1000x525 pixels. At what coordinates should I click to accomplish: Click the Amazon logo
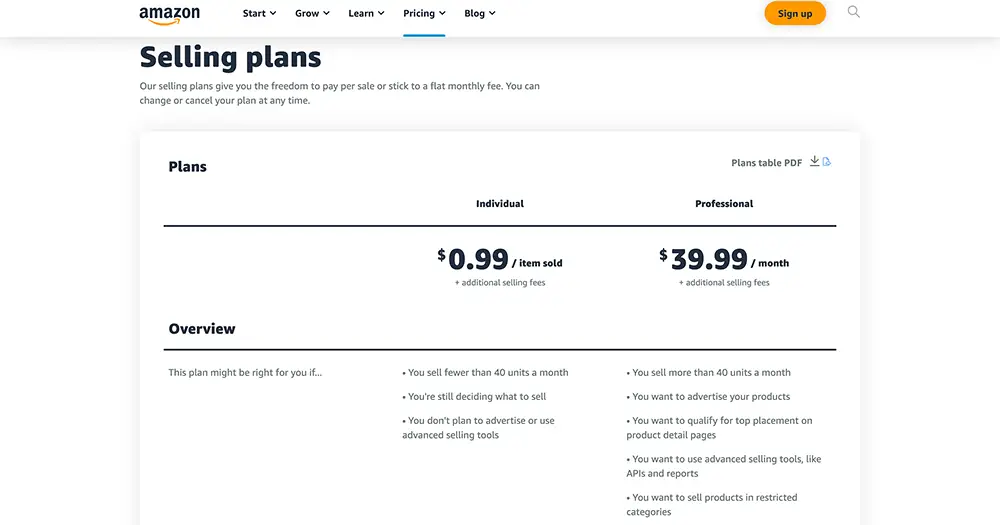coord(169,14)
